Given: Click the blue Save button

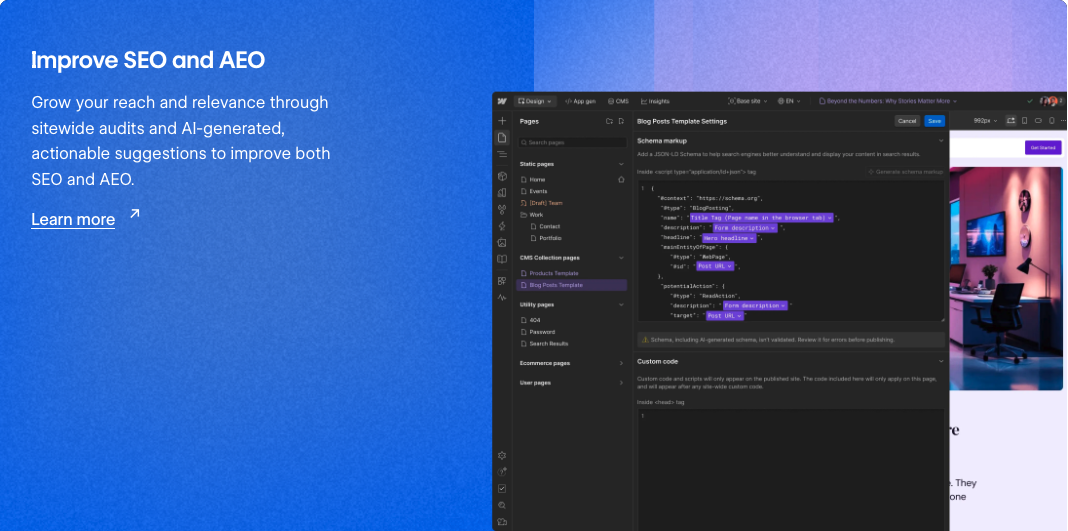Looking at the screenshot, I should point(934,121).
